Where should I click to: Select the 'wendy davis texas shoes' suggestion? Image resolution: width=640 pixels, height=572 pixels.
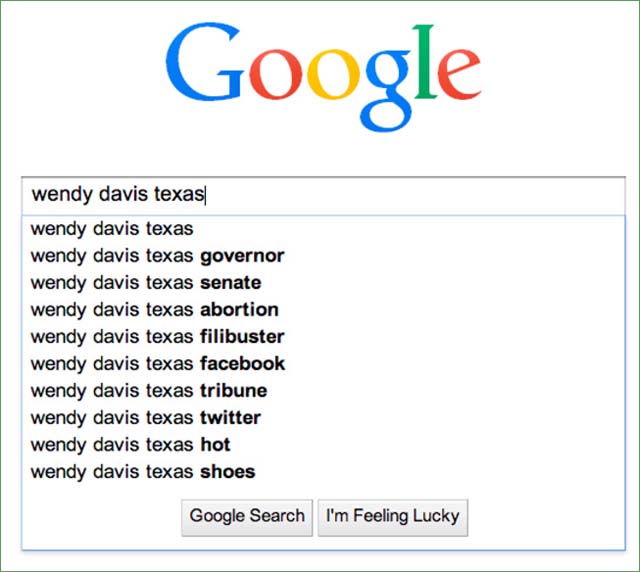click(x=143, y=472)
